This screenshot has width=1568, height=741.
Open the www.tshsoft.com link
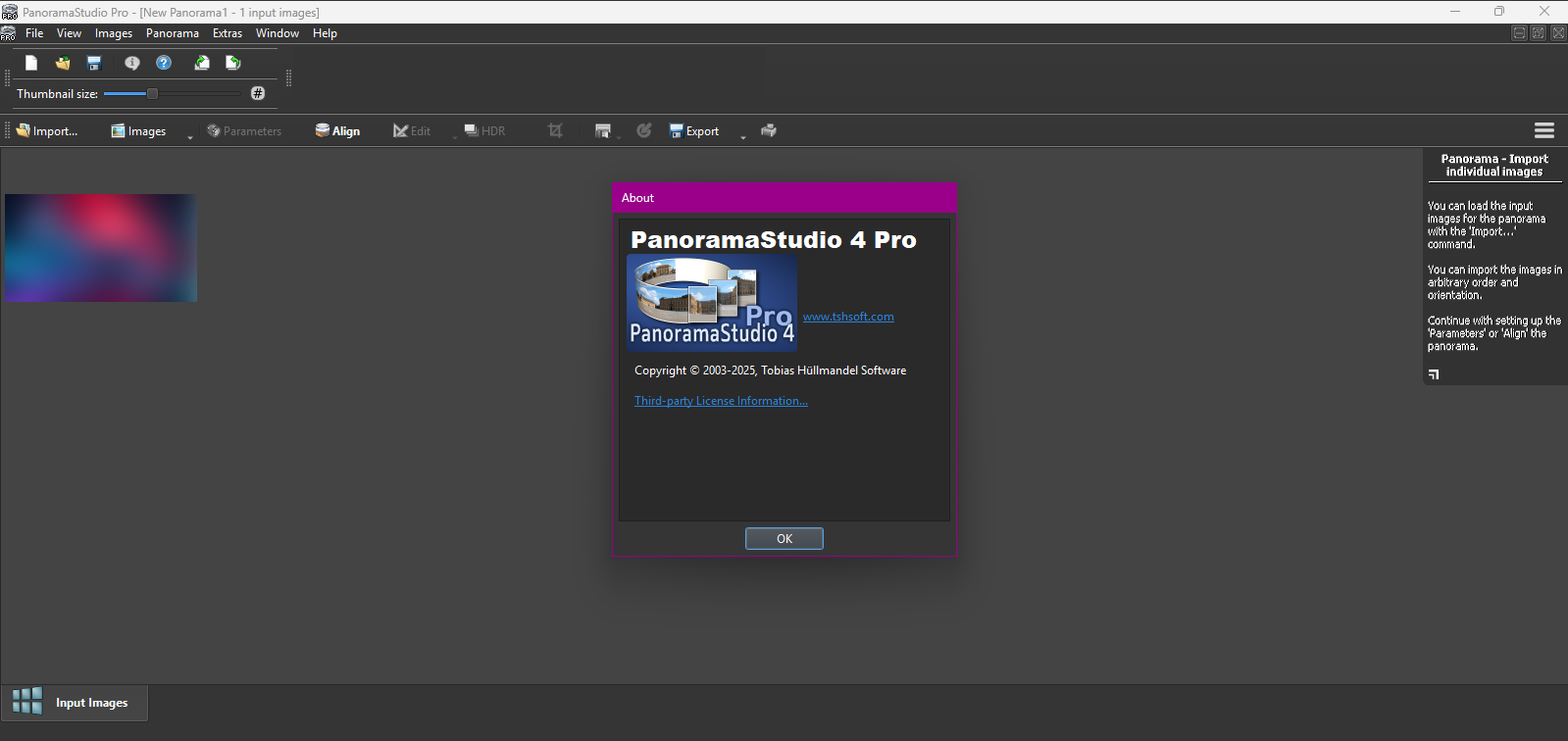[x=848, y=317]
